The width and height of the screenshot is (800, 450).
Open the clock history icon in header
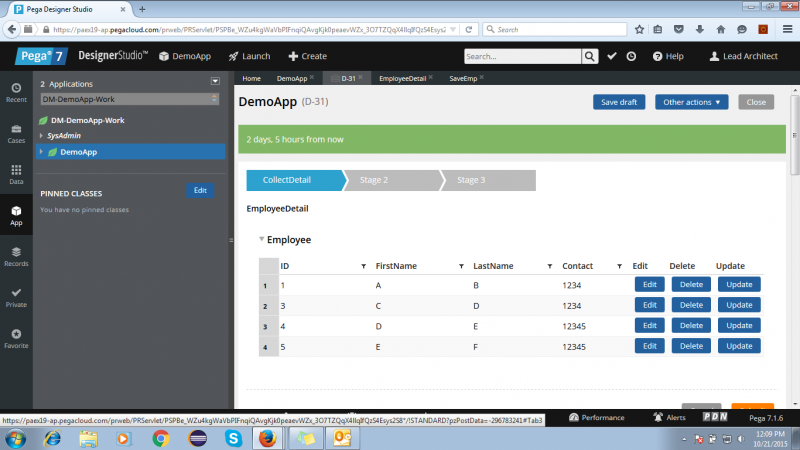[x=631, y=56]
